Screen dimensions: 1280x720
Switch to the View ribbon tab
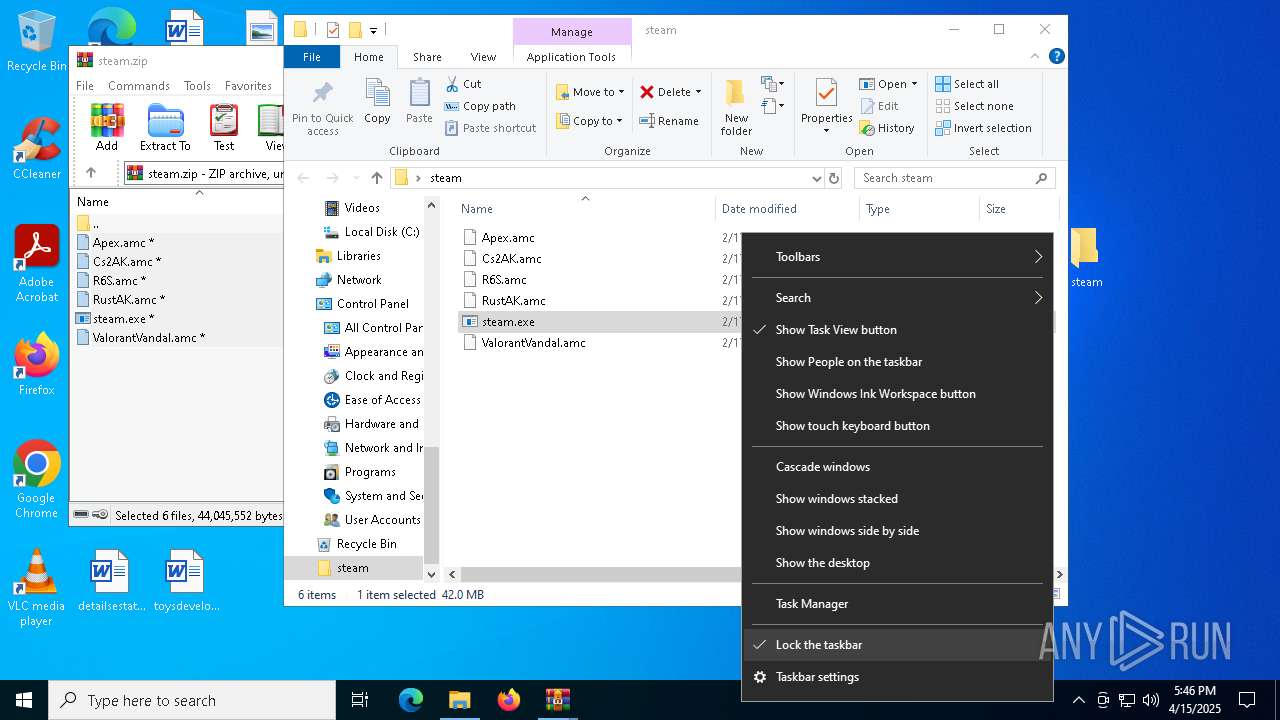coord(483,57)
